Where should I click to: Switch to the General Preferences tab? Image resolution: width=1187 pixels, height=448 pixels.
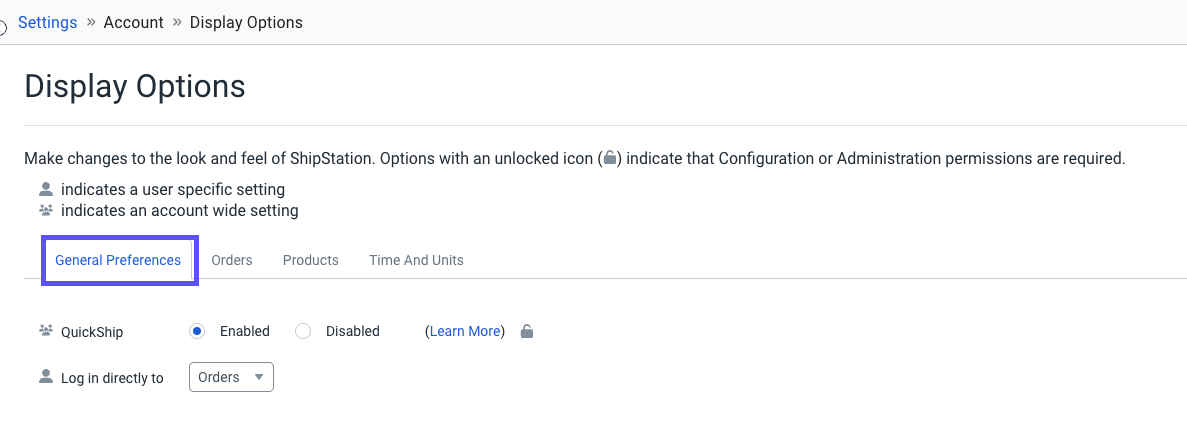pos(118,260)
